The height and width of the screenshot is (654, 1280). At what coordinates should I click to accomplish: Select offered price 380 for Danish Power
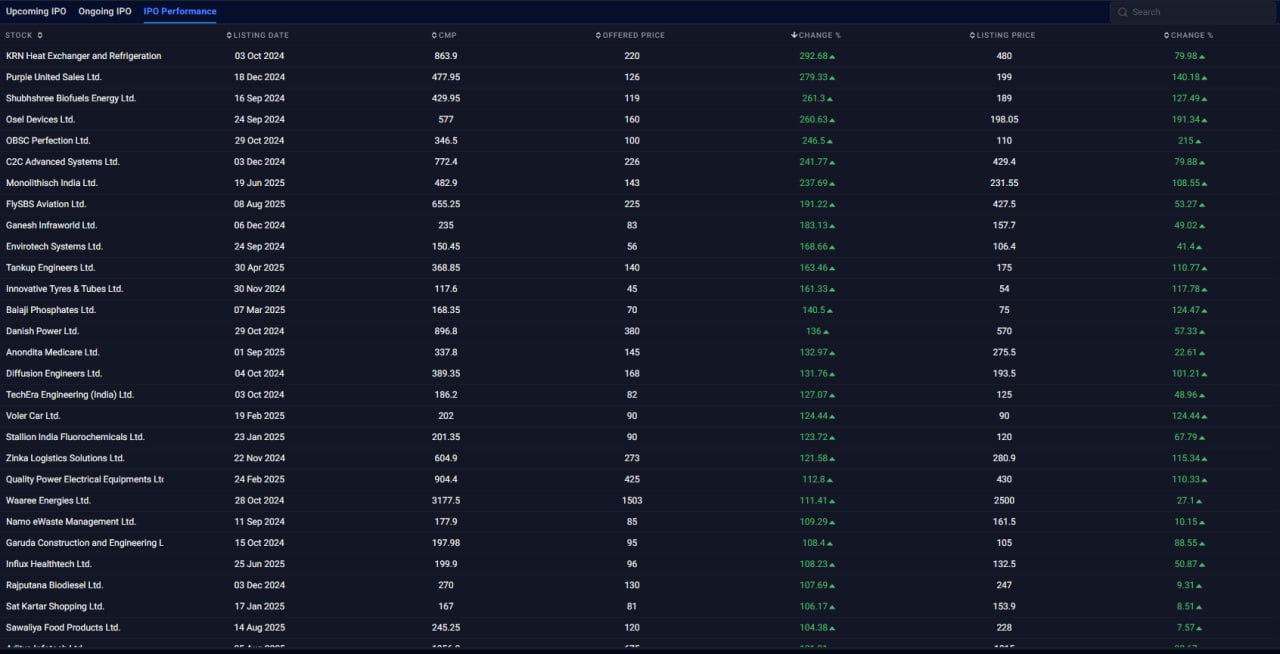pos(632,331)
